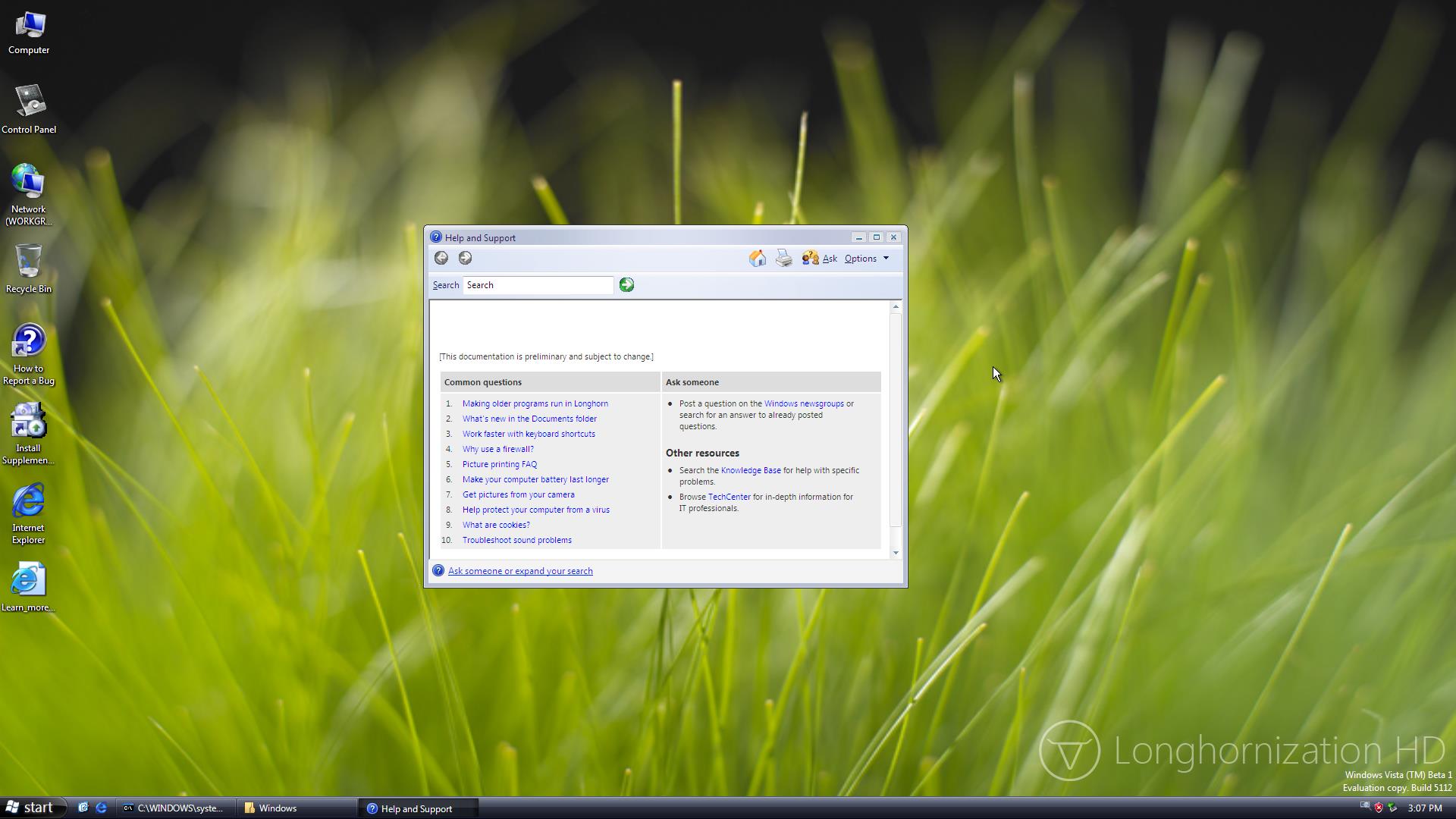Image resolution: width=1456 pixels, height=819 pixels.
Task: Click Ask someone or expand your search
Action: [519, 571]
